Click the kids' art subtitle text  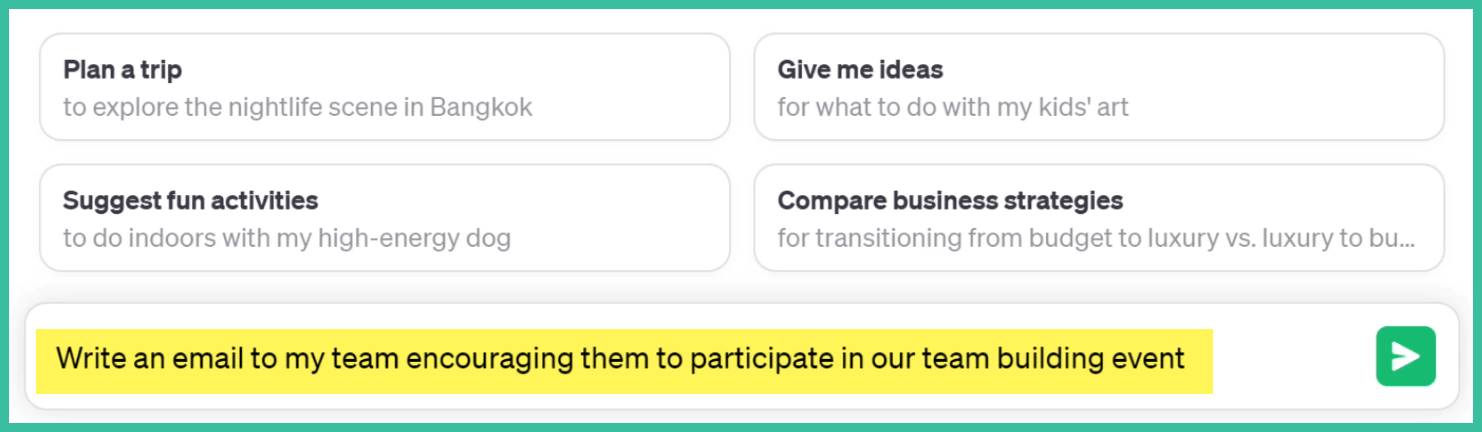coord(953,107)
